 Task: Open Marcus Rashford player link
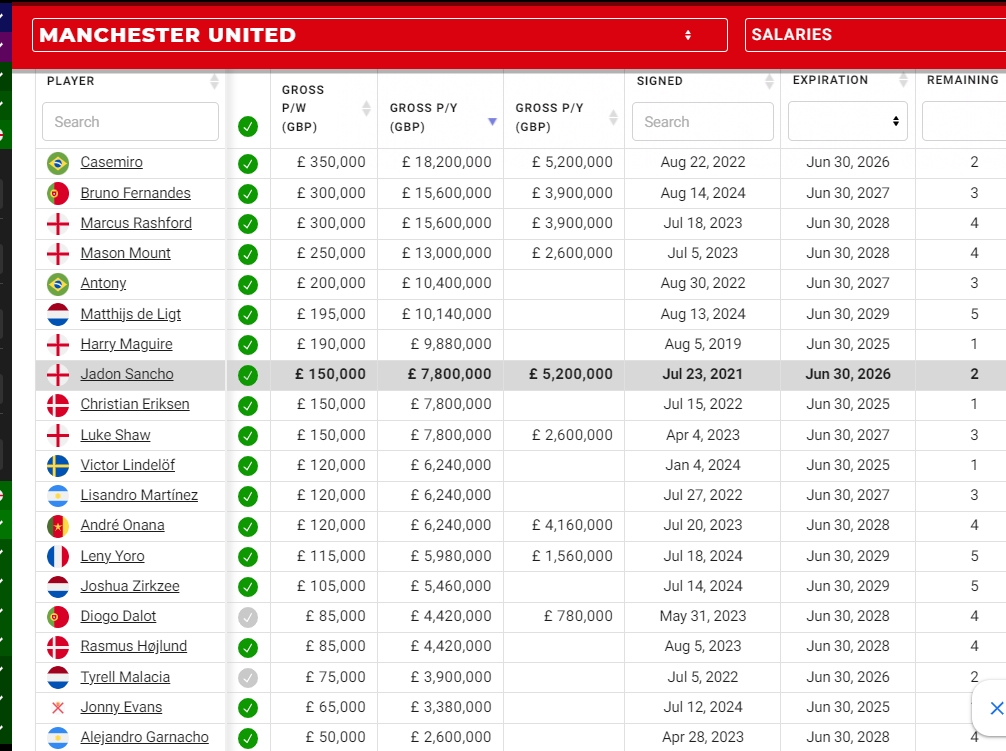tap(136, 223)
